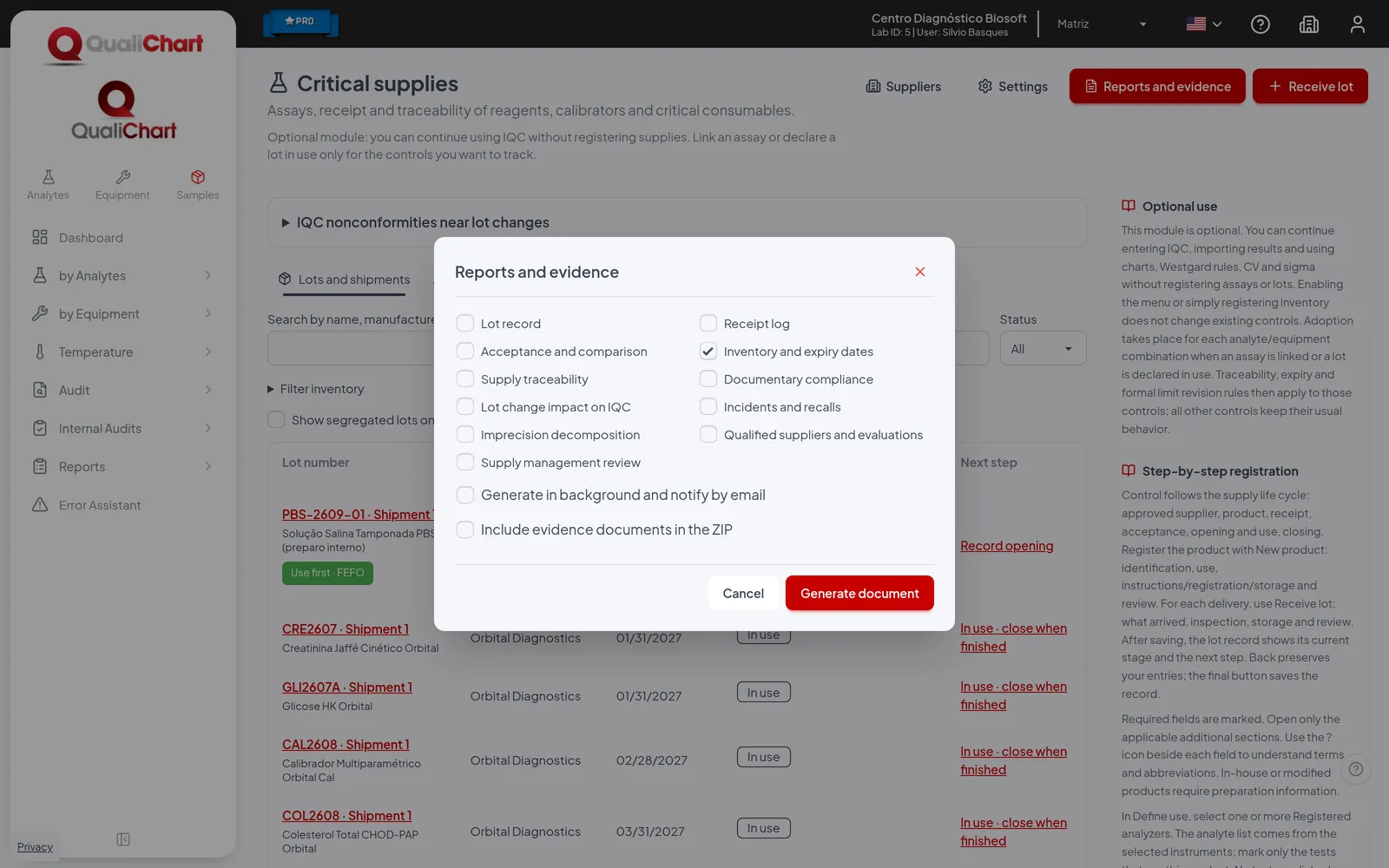Viewport: 1389px width, 868px height.
Task: Open the supplies Settings
Action: point(1012,87)
